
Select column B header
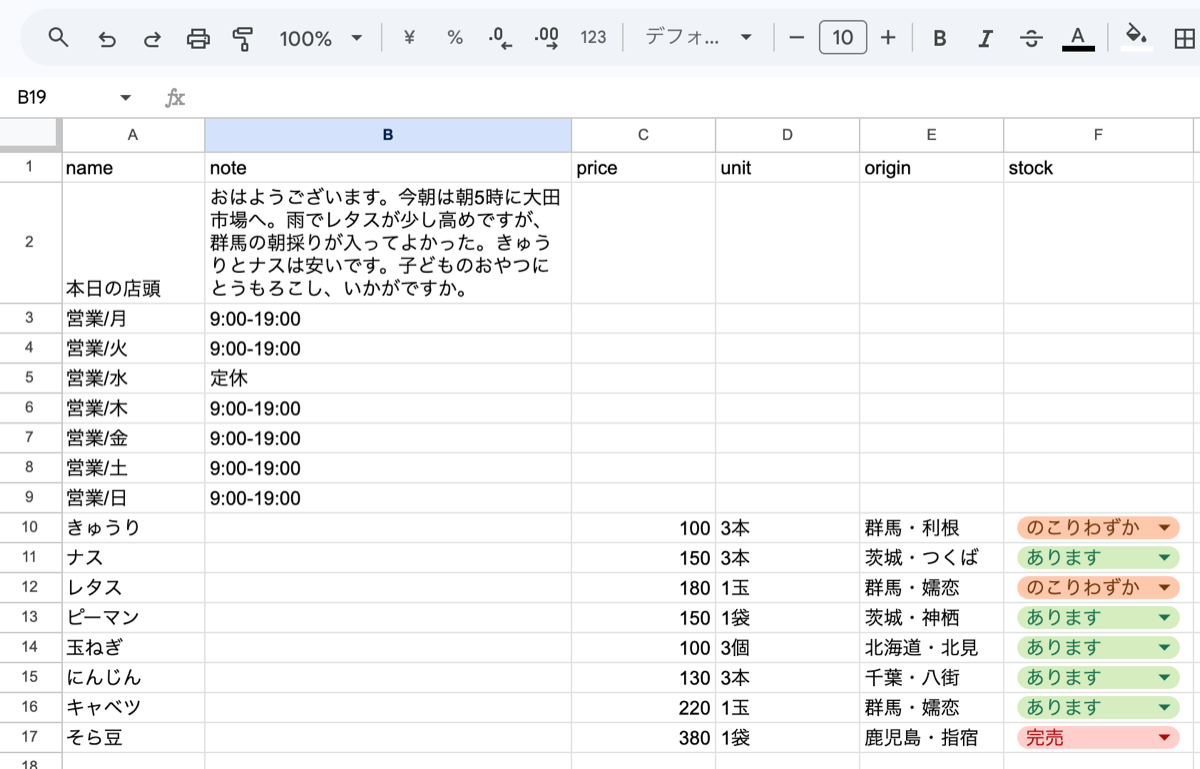(x=388, y=135)
